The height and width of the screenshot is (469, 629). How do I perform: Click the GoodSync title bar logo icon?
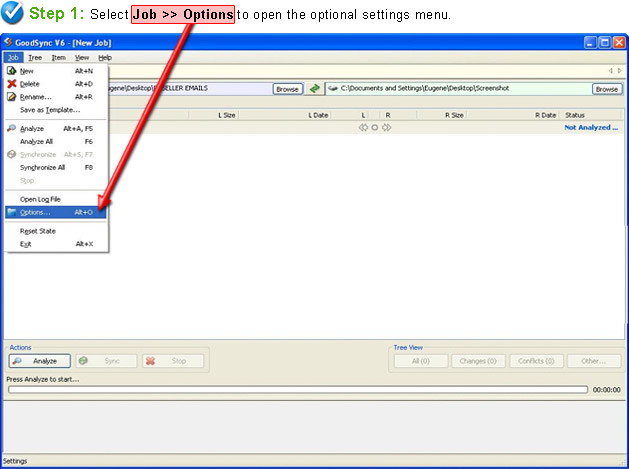click(8, 42)
